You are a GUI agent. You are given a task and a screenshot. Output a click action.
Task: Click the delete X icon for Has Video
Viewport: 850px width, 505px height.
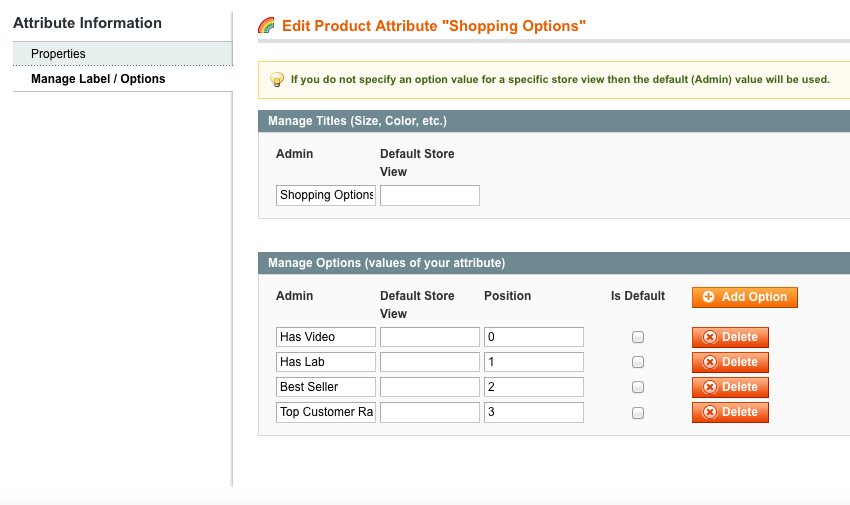coord(710,337)
